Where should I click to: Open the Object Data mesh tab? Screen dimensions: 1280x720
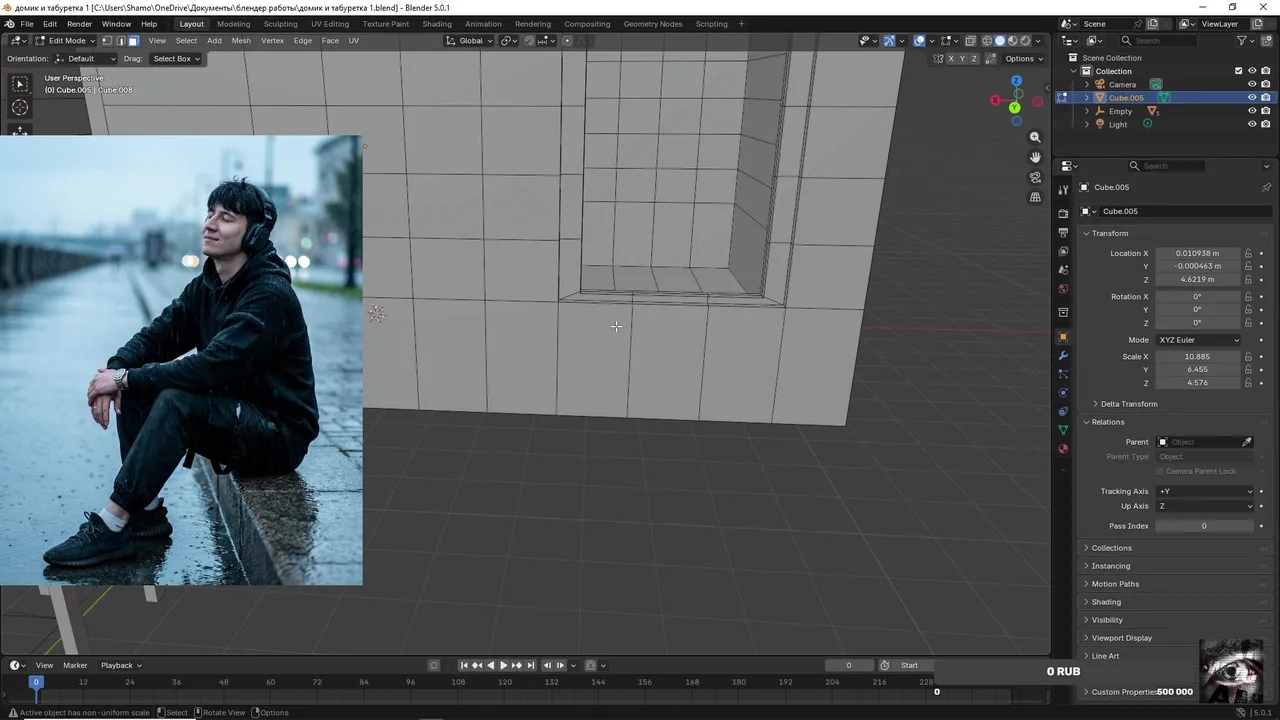(x=1063, y=430)
